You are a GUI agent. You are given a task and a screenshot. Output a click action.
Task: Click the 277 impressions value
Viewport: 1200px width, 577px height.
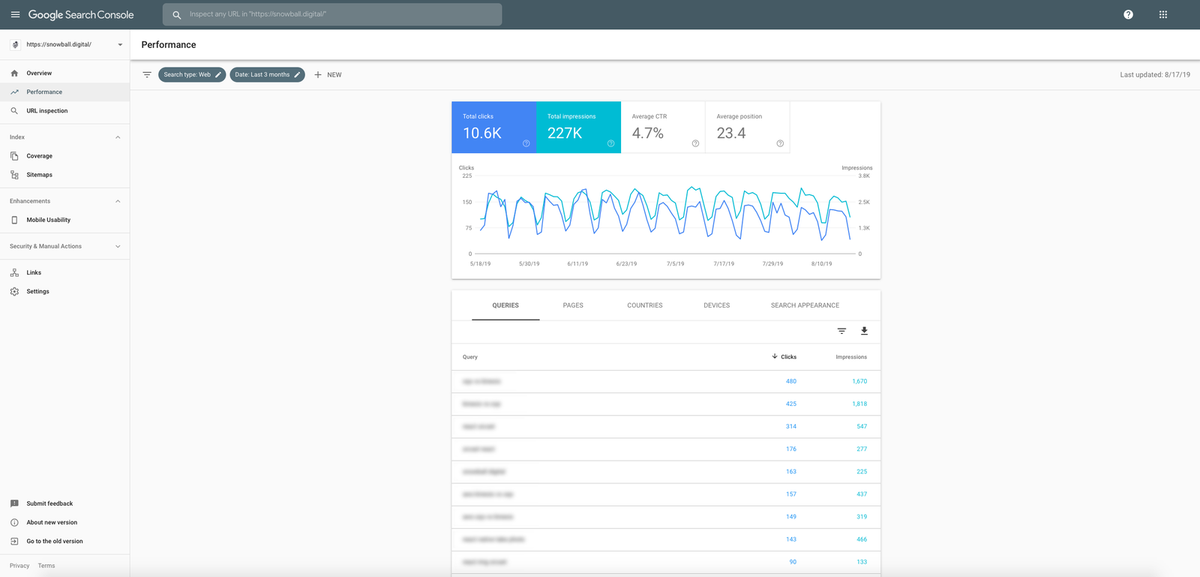coord(862,449)
